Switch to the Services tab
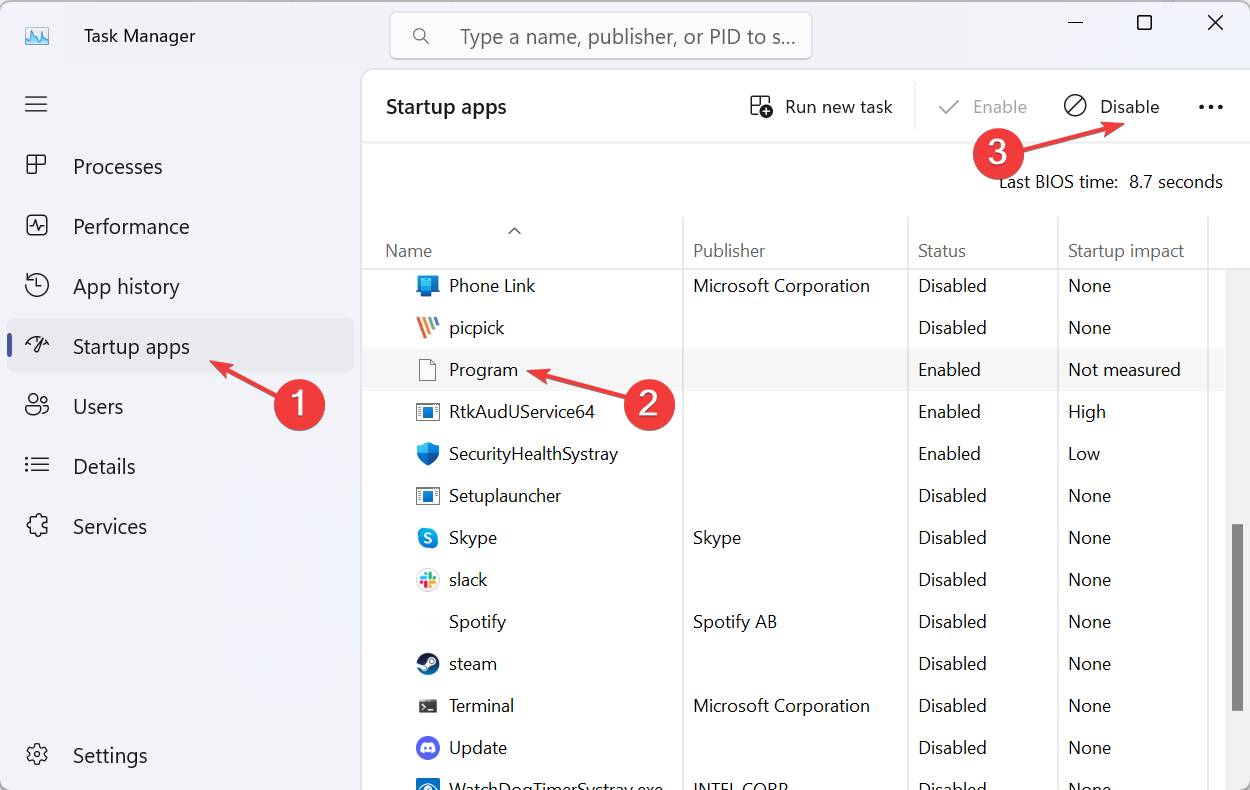1250x790 pixels. [x=180, y=526]
